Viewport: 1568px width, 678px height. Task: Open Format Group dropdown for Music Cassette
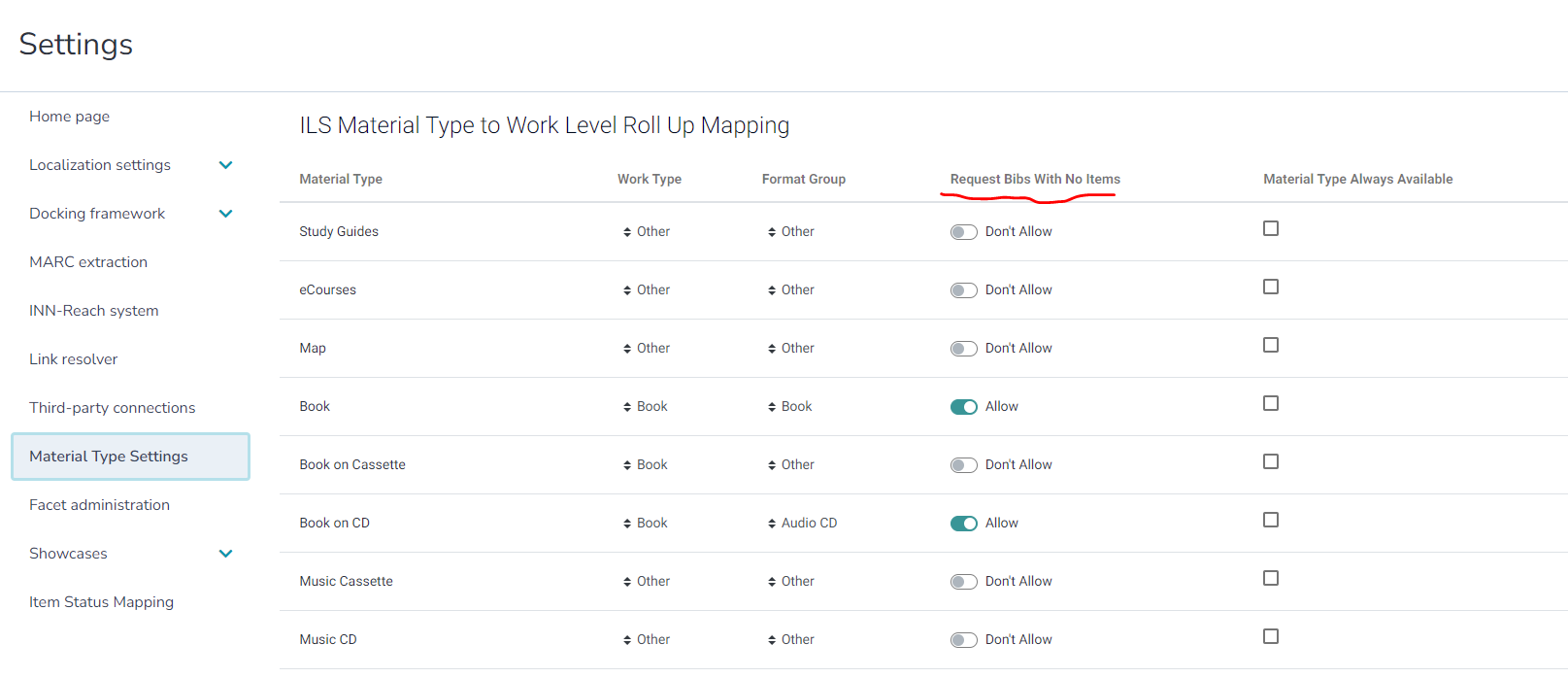point(791,581)
